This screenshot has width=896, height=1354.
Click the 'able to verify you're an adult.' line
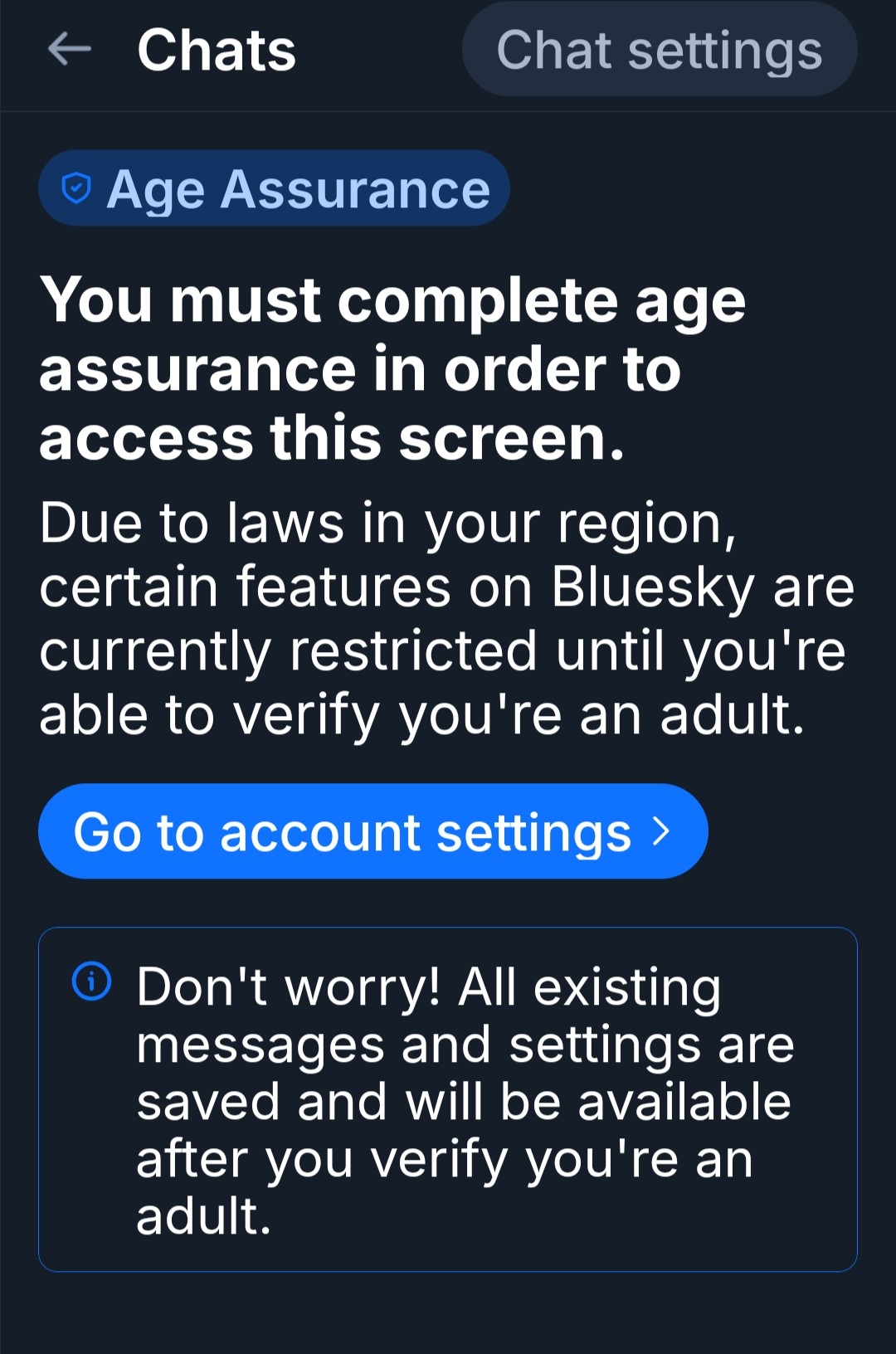[x=421, y=715]
